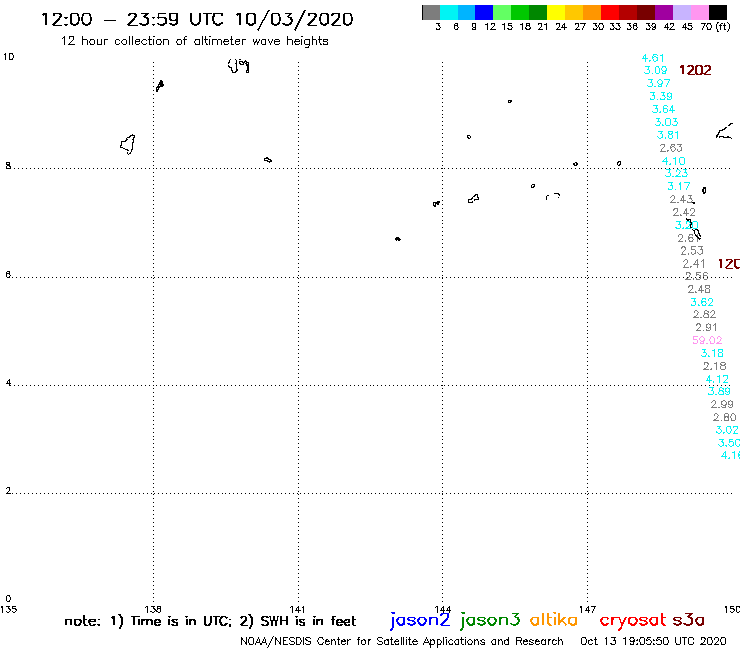The height and width of the screenshot is (650, 740).
Task: Select the value 3.23 on the 8° line
Action: [676, 173]
